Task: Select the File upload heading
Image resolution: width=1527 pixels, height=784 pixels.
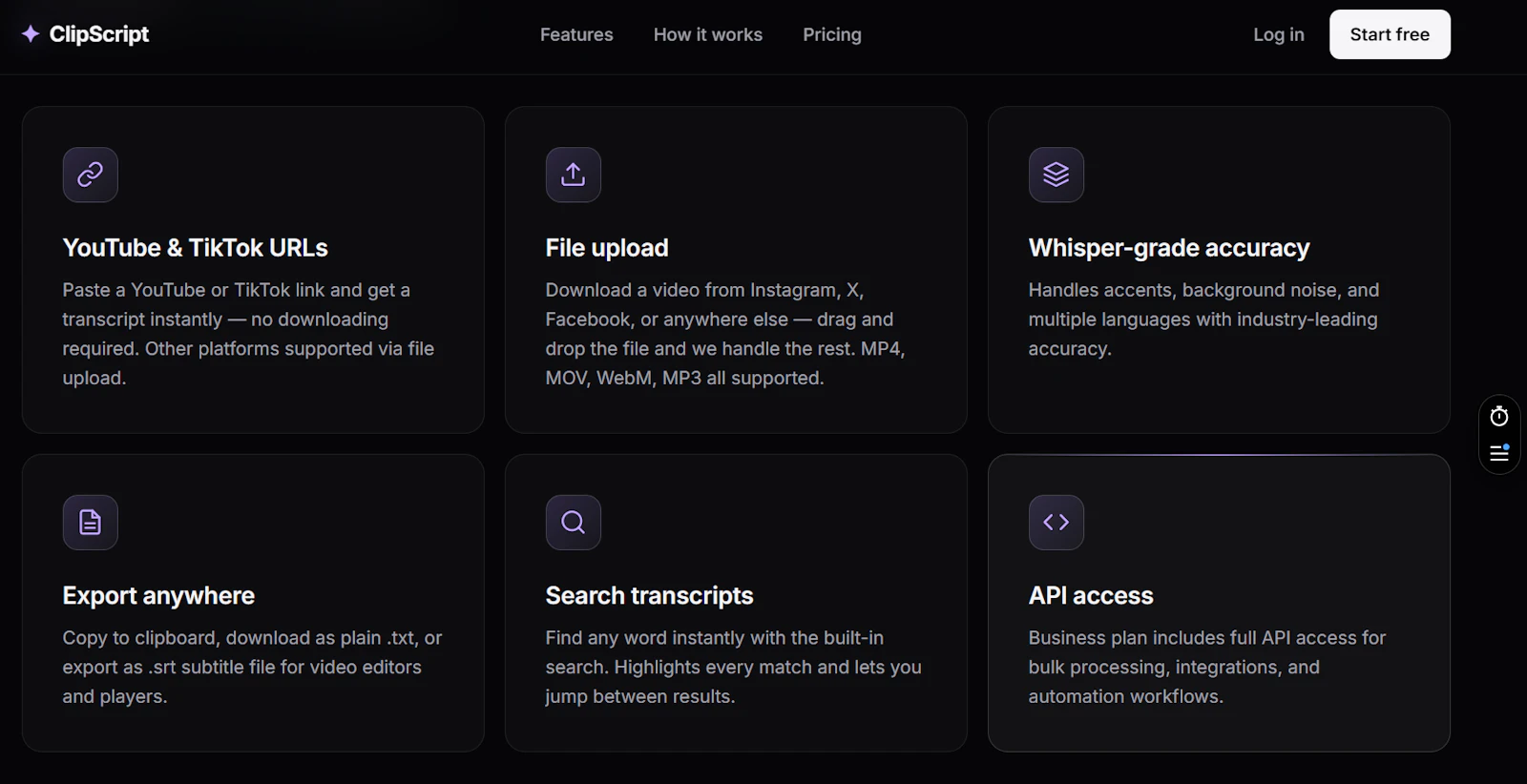Action: click(x=607, y=248)
